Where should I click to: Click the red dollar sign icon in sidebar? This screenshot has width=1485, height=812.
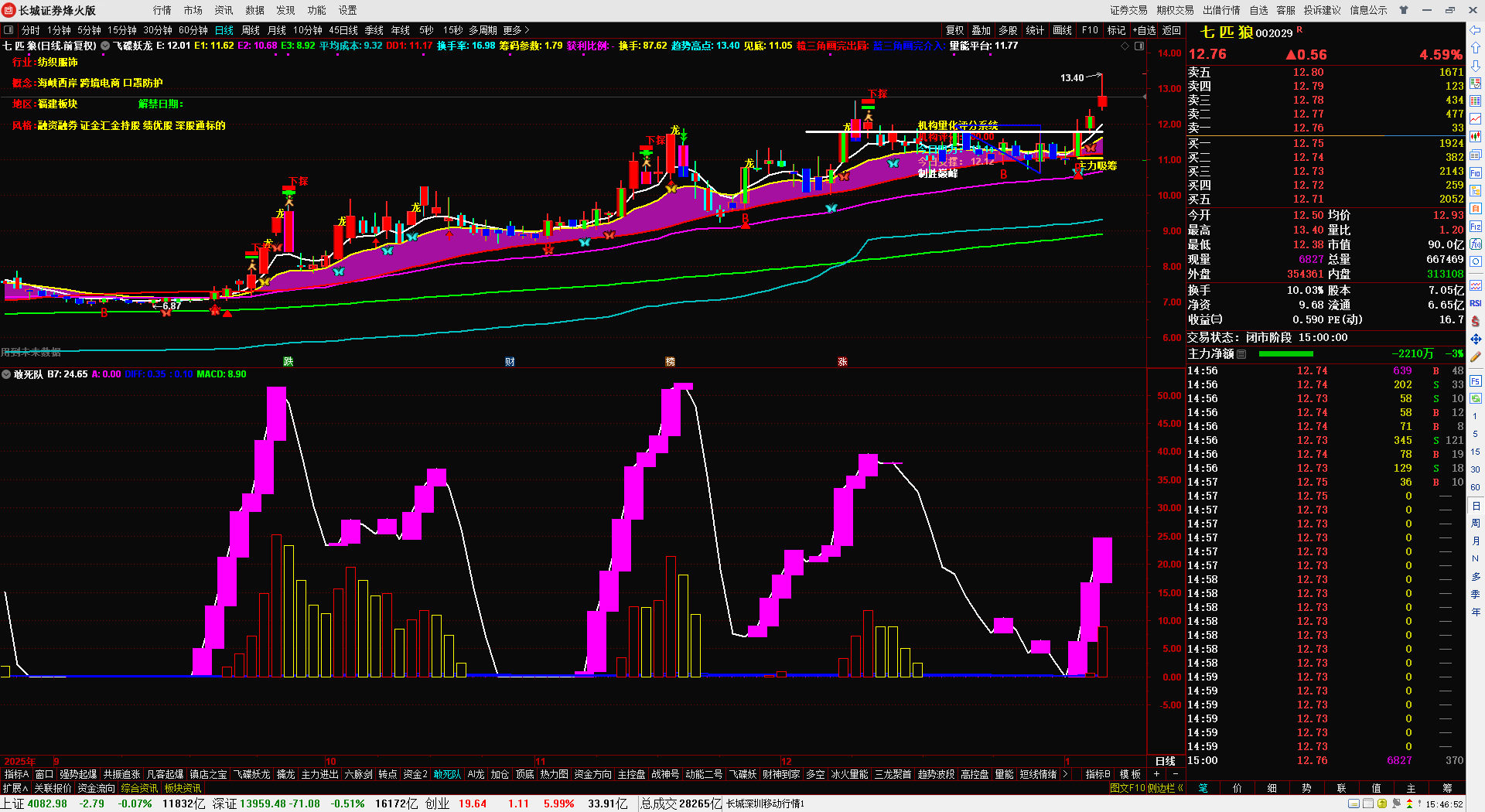click(x=1476, y=321)
